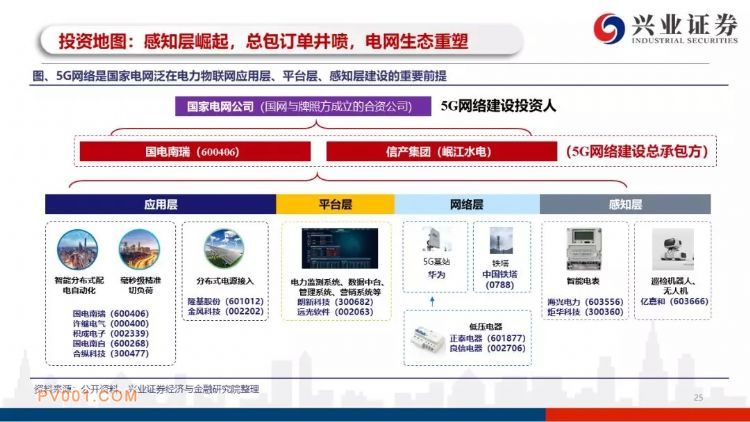The width and height of the screenshot is (750, 422).
Task: Click 良信电器 (002706) entry
Action: [x=487, y=348]
